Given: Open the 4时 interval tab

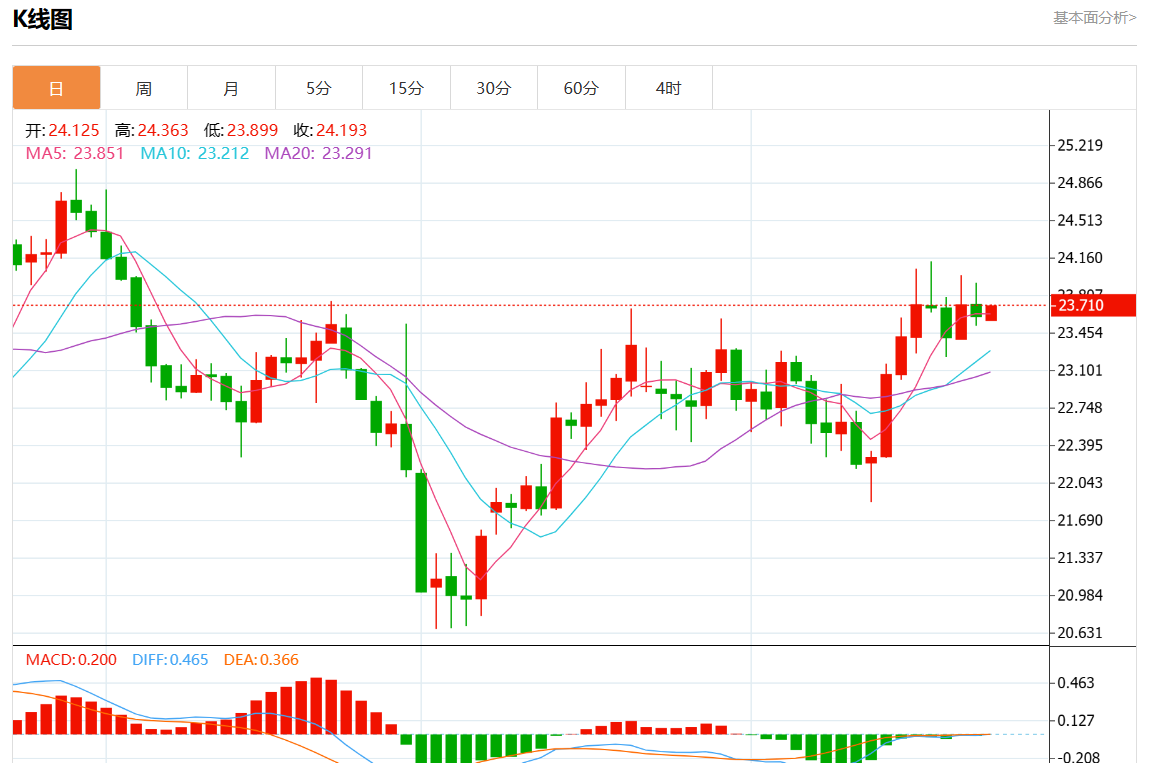Looking at the screenshot, I should [669, 88].
